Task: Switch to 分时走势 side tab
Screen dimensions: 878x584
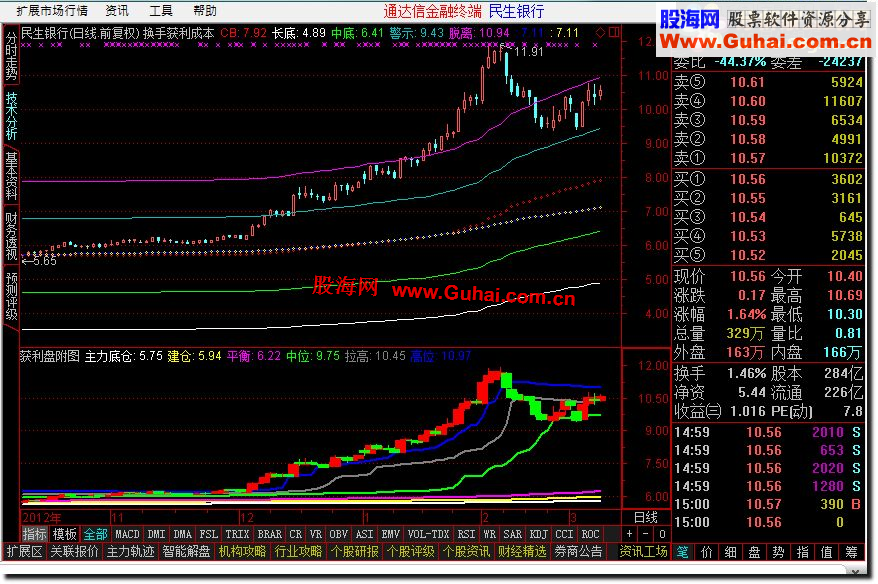Action: coord(11,55)
